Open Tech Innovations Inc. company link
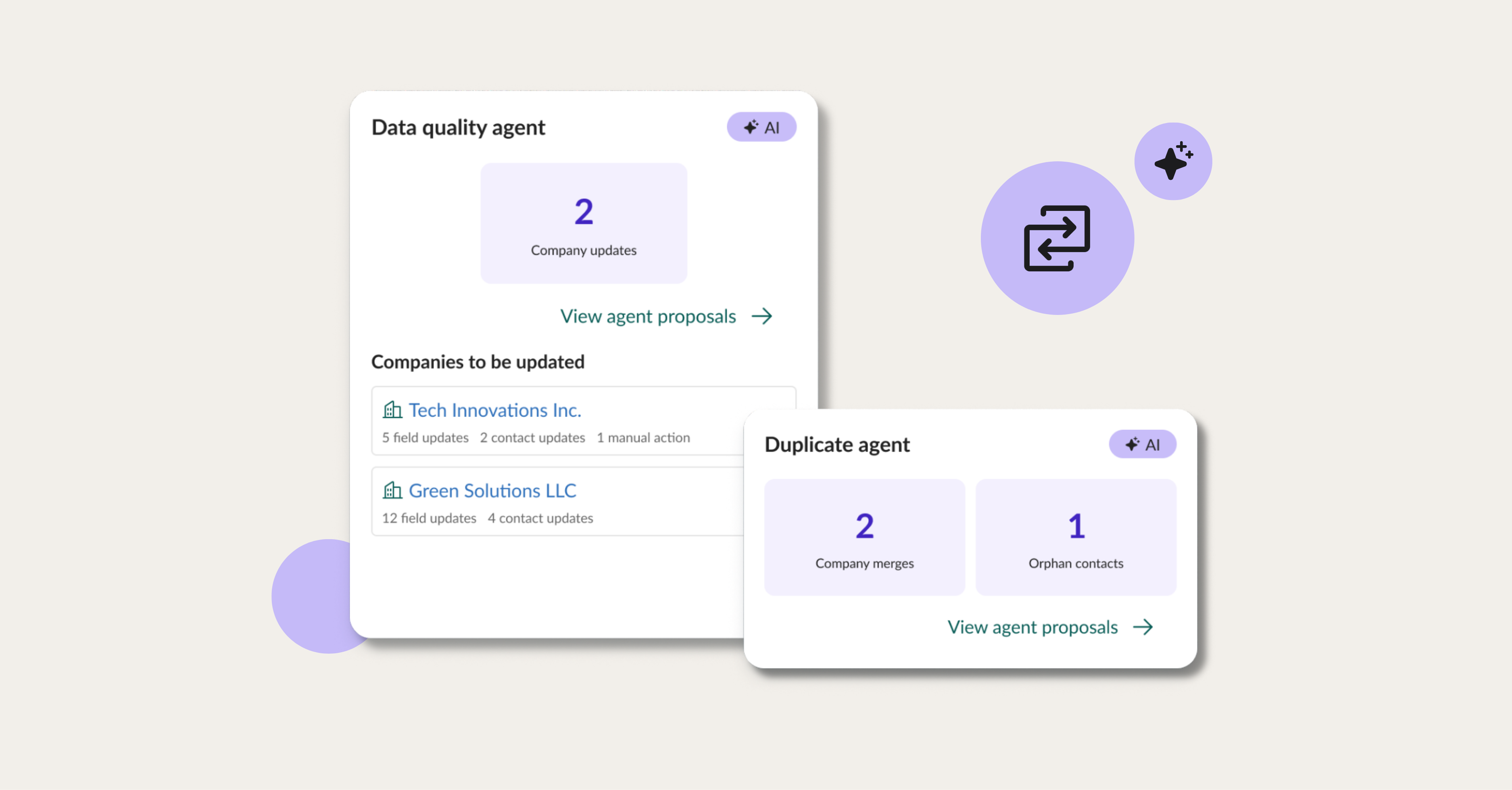The height and width of the screenshot is (790, 1512). [x=495, y=410]
